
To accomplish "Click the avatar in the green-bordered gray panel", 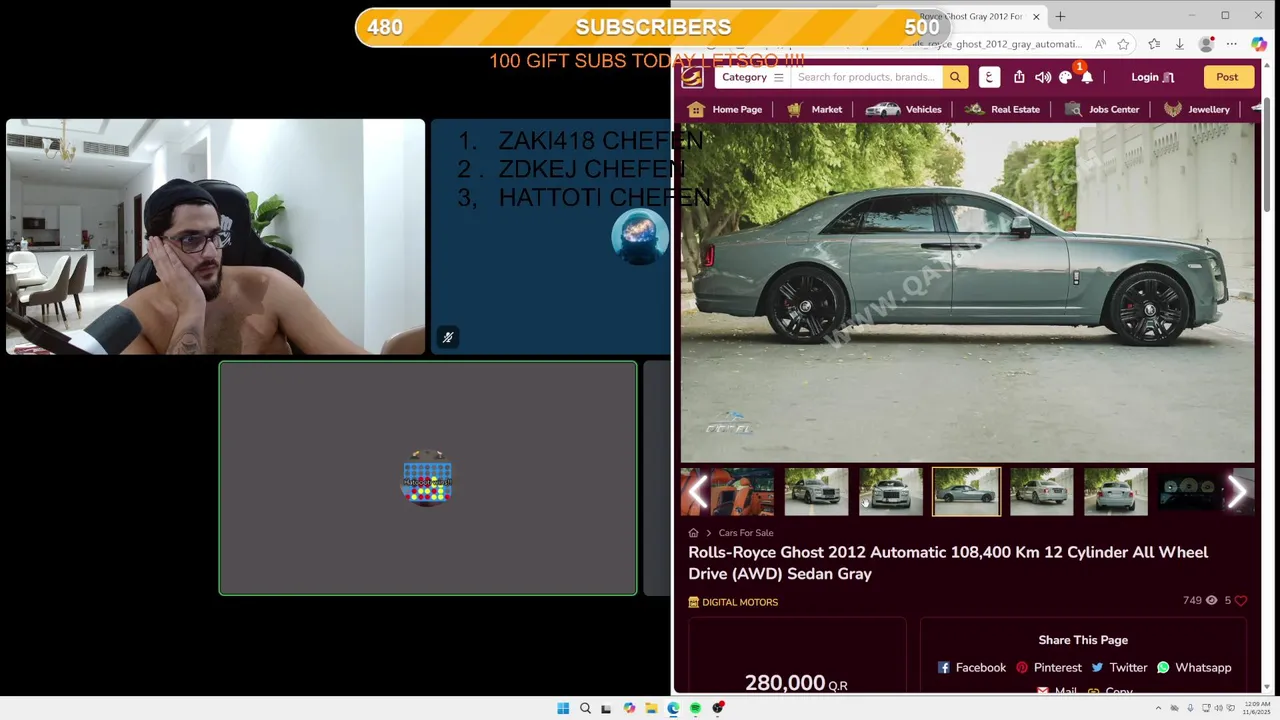I will pyautogui.click(x=427, y=479).
